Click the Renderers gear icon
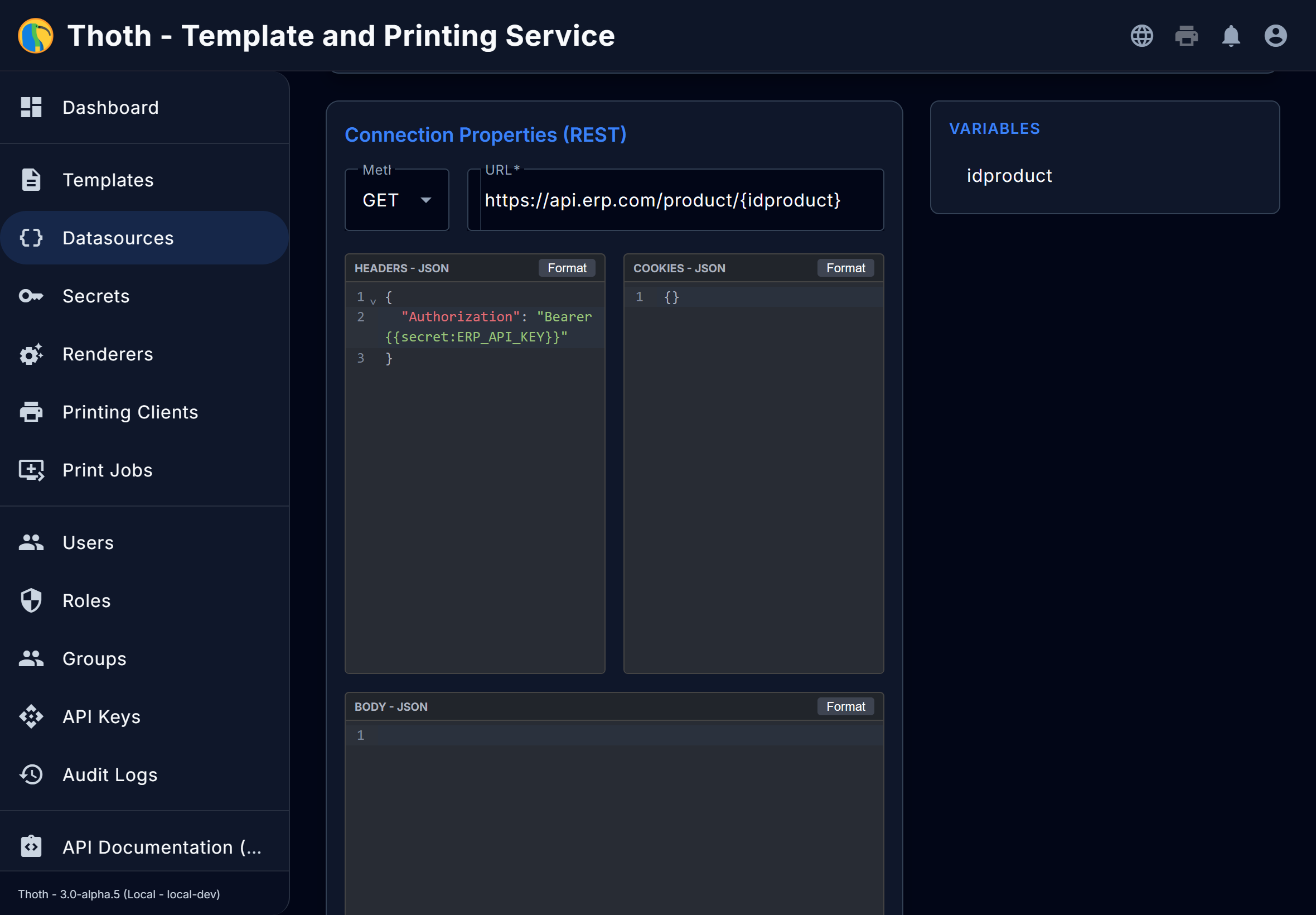This screenshot has height=915, width=1316. [x=31, y=354]
